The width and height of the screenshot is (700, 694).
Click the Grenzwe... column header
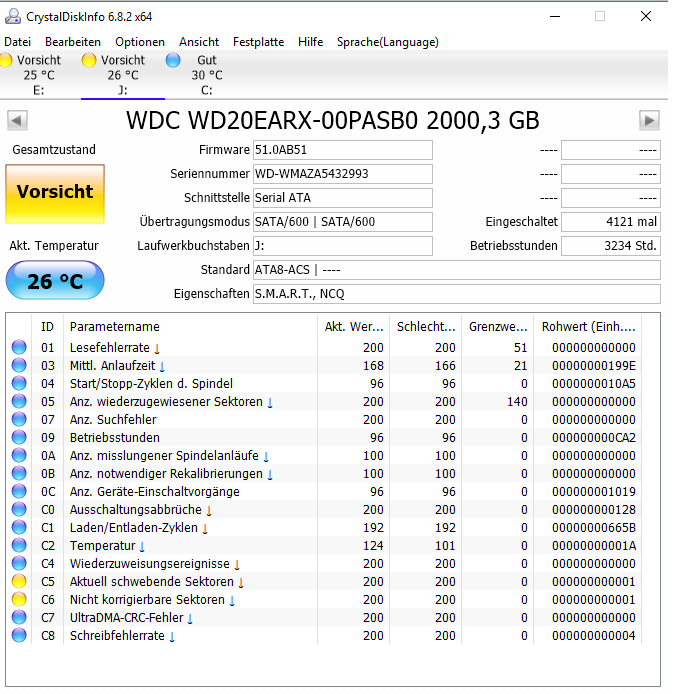pos(498,327)
